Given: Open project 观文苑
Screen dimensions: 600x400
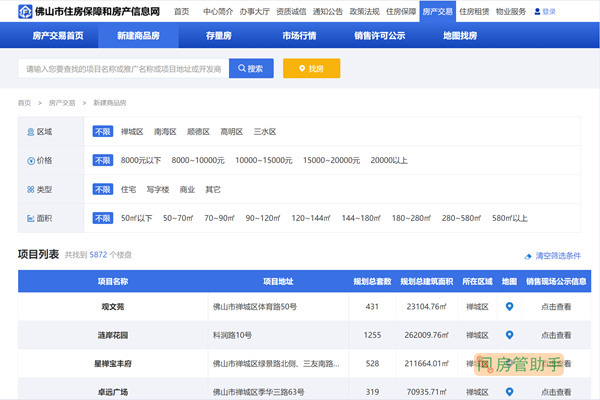Looking at the screenshot, I should (x=113, y=307).
